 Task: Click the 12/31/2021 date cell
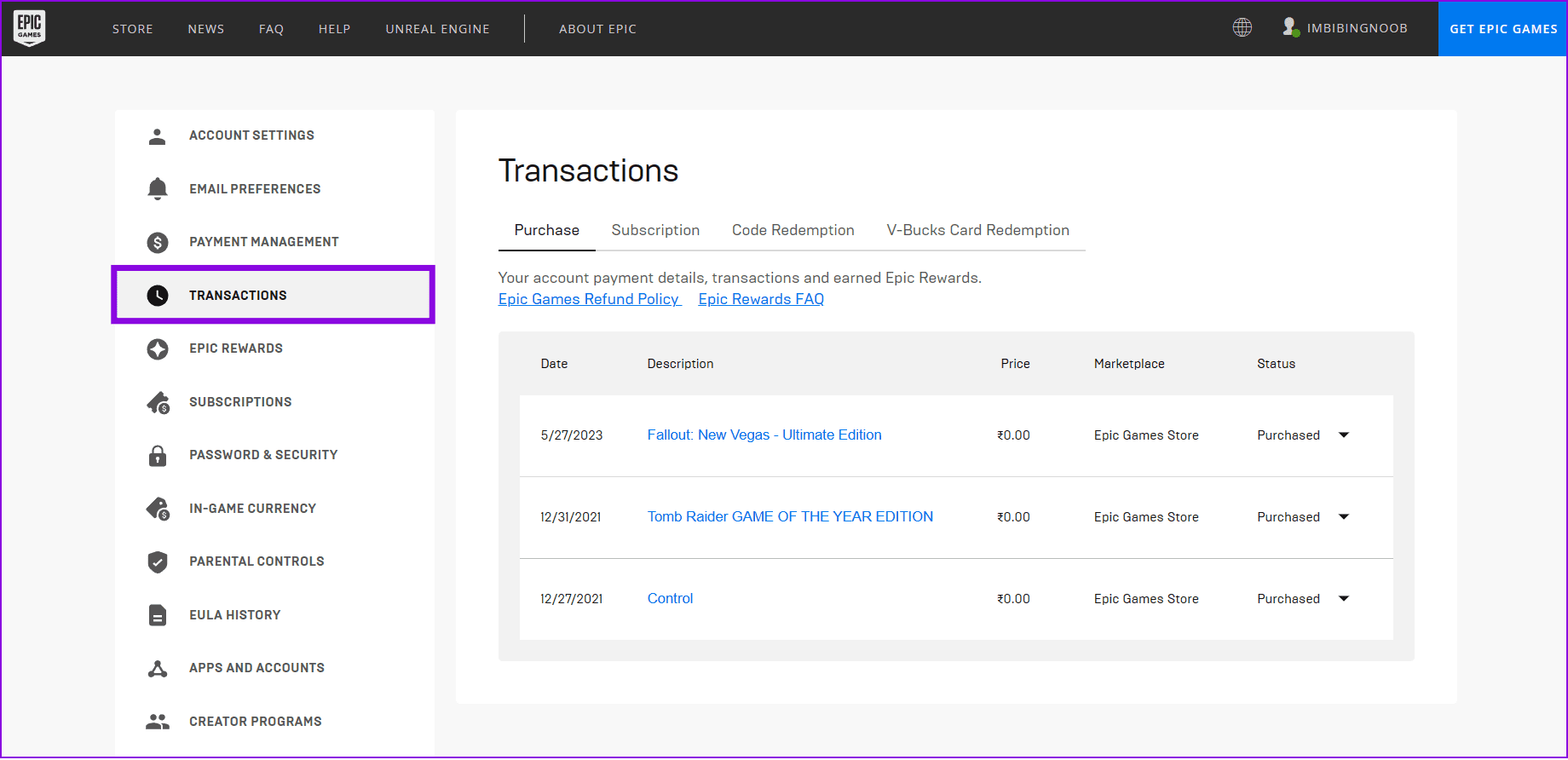(x=571, y=517)
